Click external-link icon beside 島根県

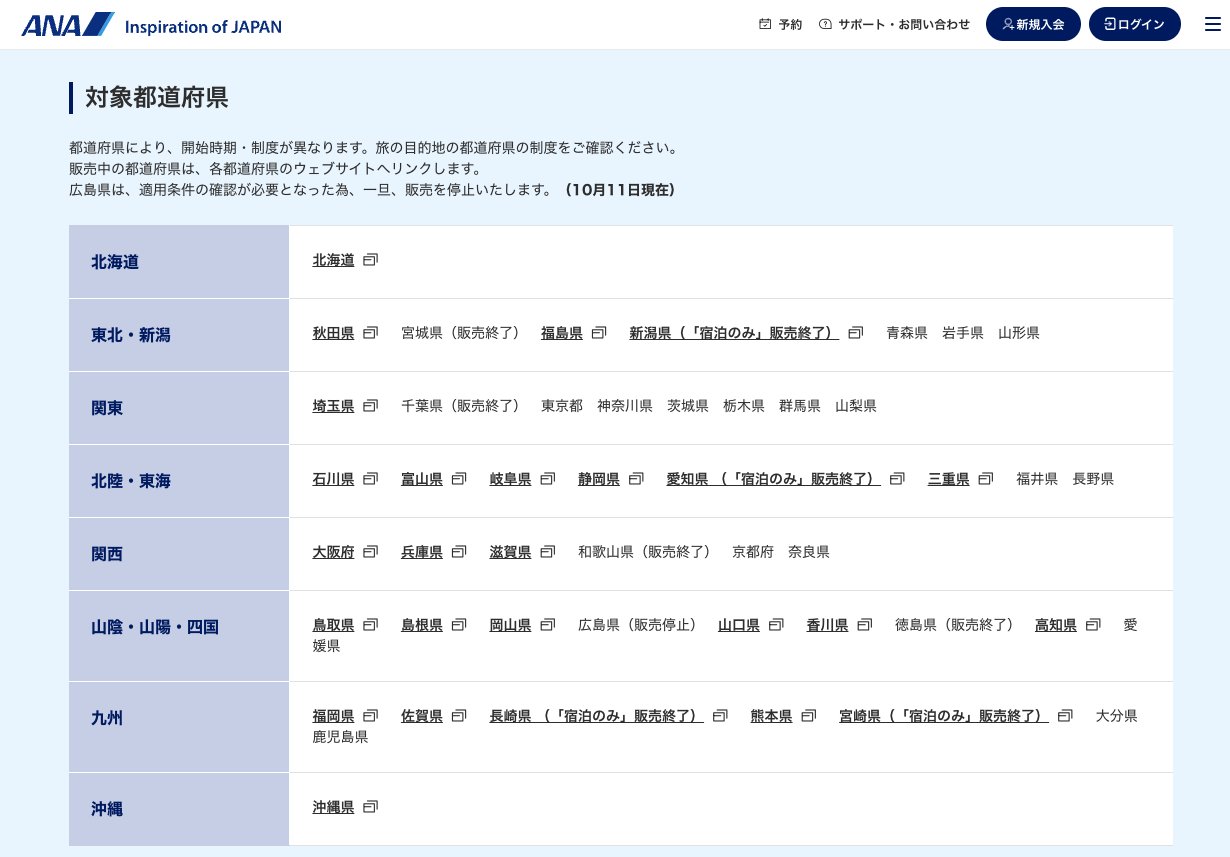coord(460,625)
